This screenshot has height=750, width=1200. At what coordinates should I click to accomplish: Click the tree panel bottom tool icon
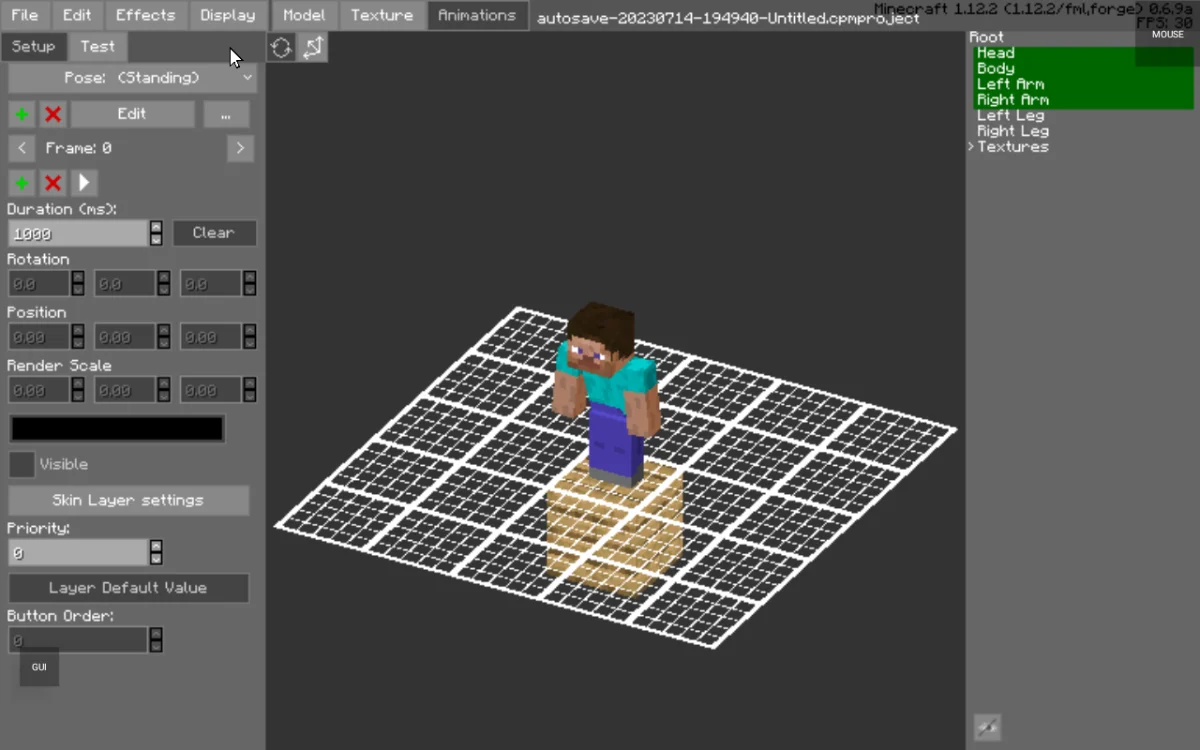click(x=987, y=727)
